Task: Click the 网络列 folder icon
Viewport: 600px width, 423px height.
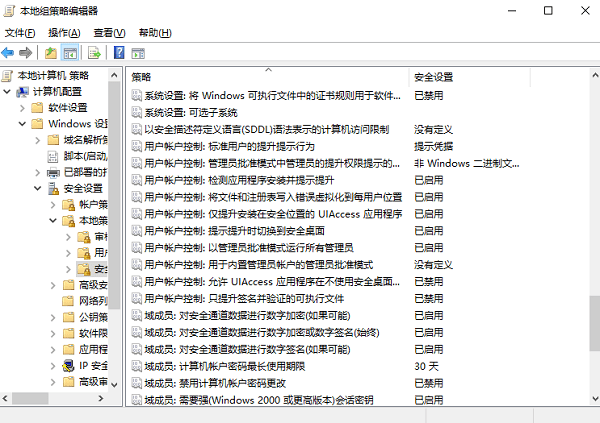Action: [68, 301]
